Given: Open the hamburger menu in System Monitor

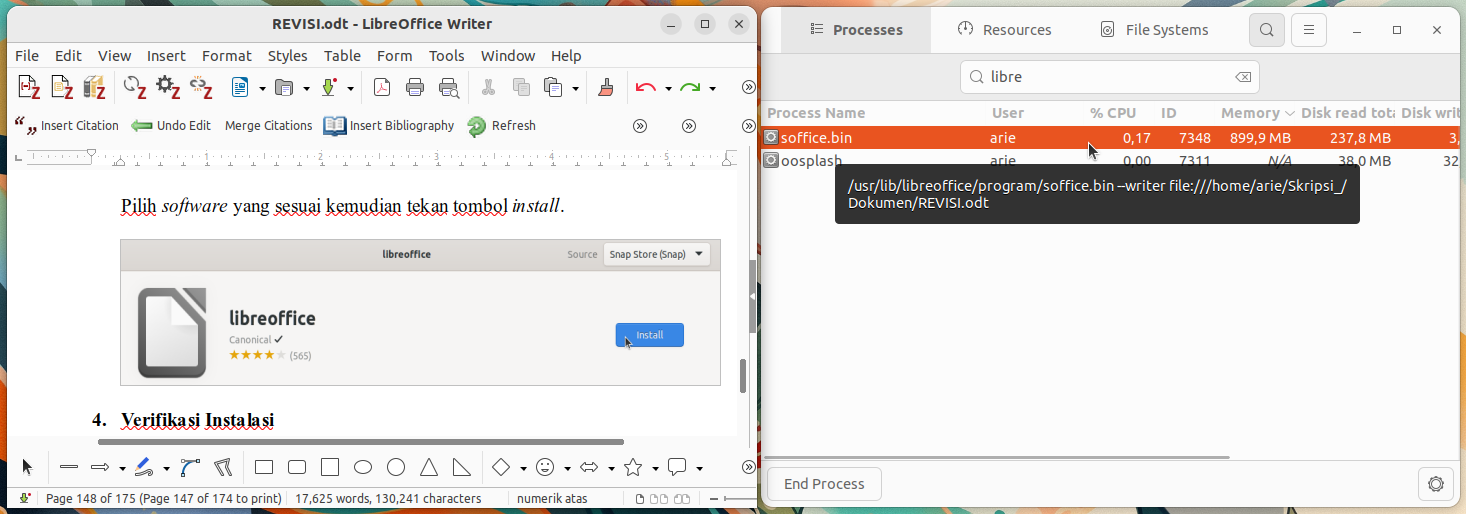Looking at the screenshot, I should pyautogui.click(x=1308, y=30).
